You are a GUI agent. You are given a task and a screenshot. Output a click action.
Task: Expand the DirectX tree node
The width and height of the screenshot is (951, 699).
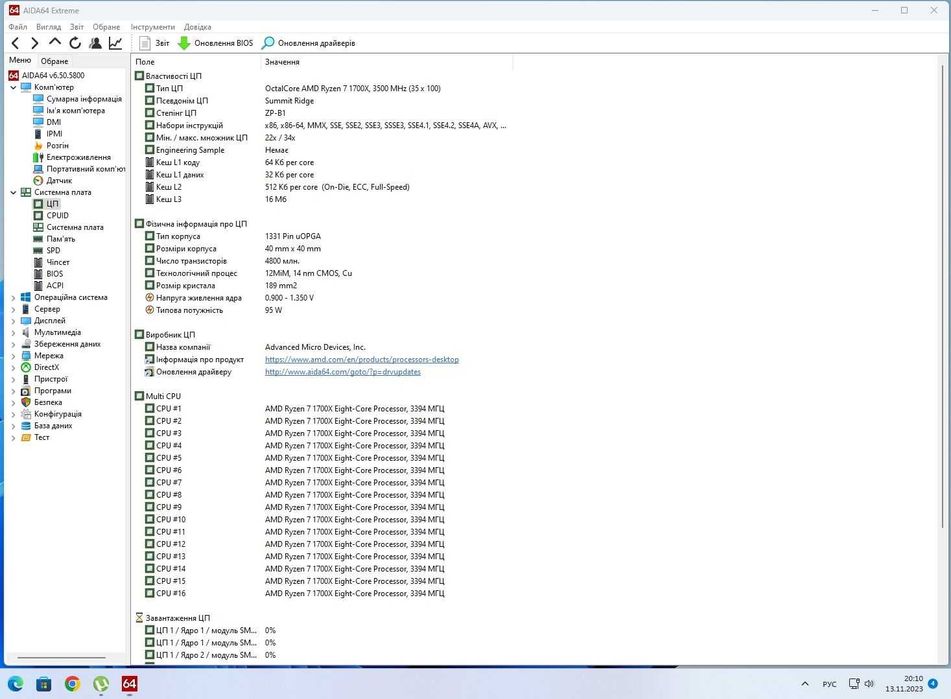pos(13,367)
